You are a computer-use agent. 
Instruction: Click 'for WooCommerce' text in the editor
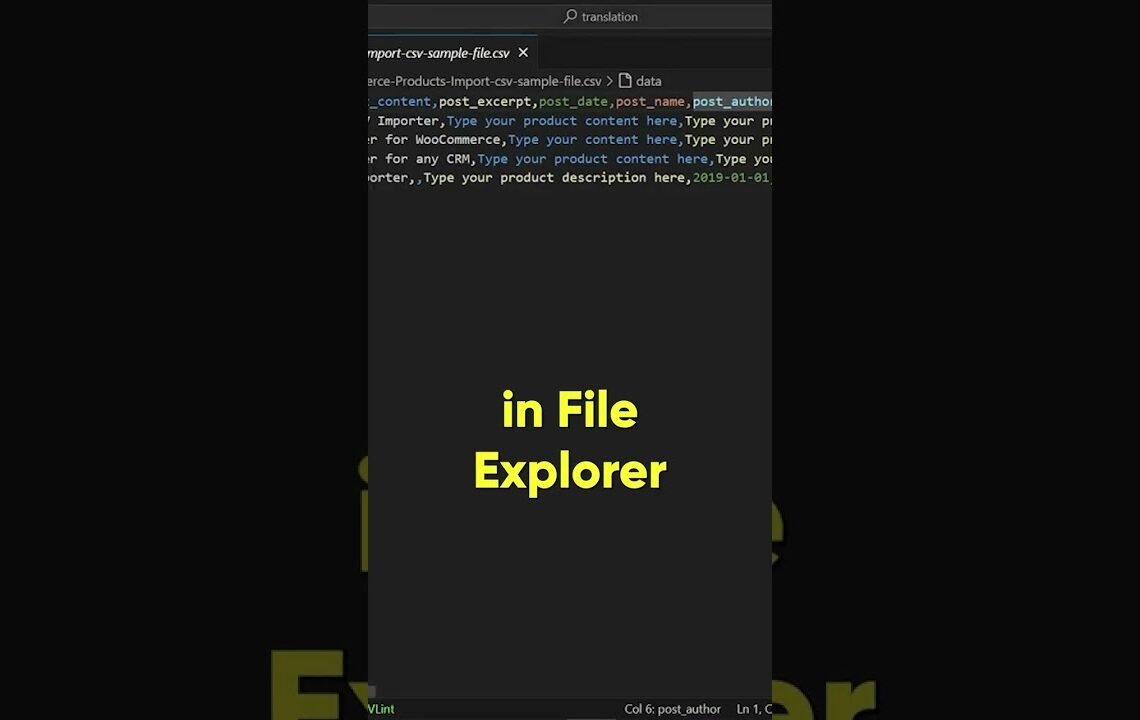[443, 140]
